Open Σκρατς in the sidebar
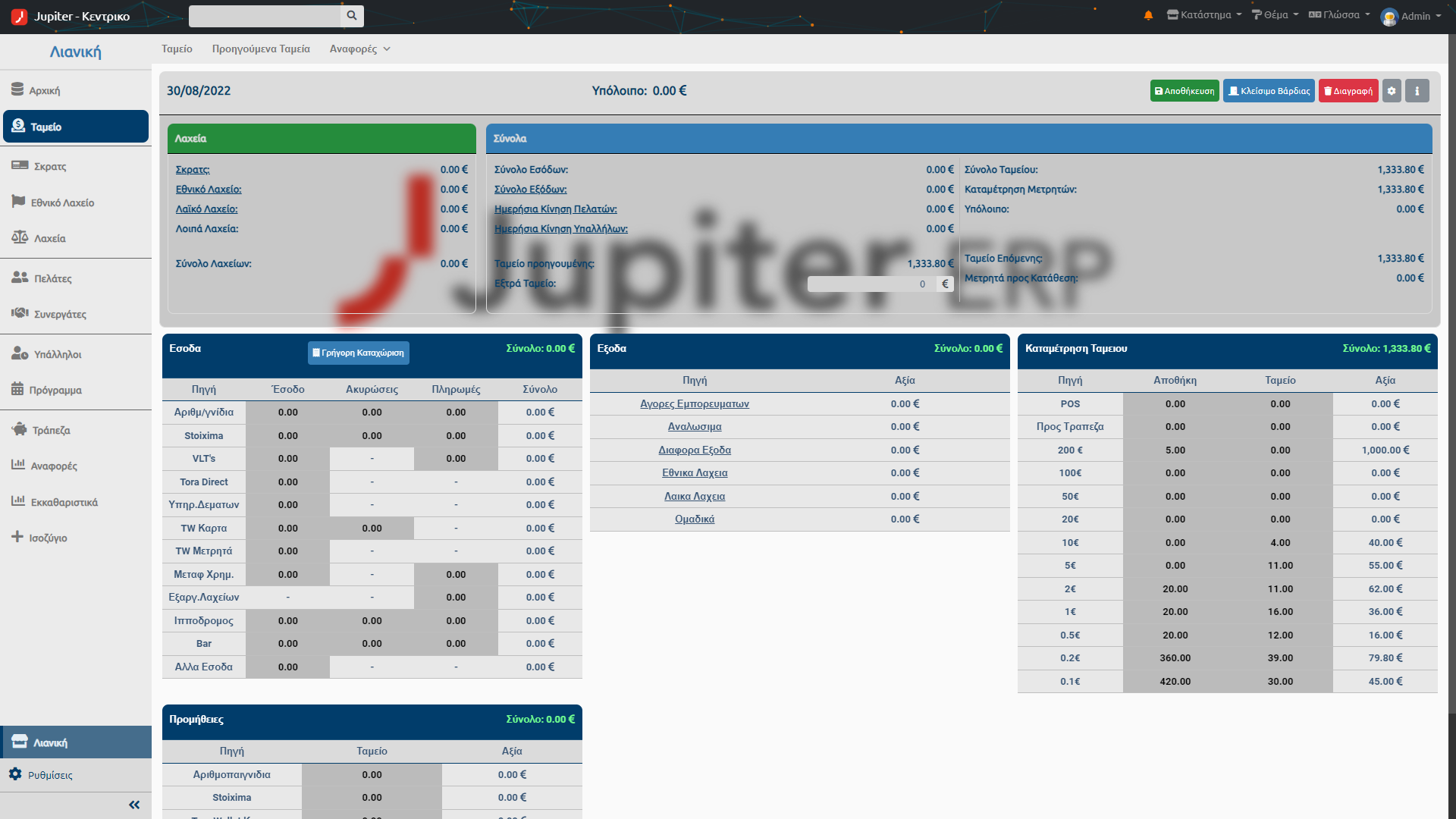 [x=76, y=166]
